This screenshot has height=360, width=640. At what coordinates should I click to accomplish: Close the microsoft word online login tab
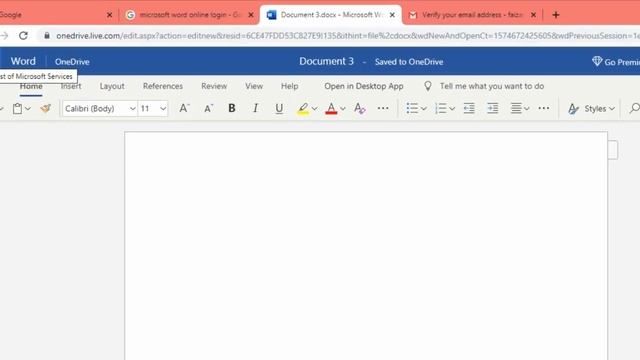(x=251, y=15)
